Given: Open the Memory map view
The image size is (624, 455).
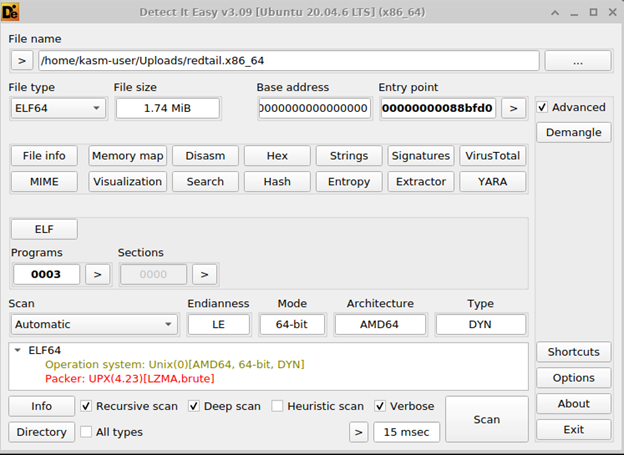Looking at the screenshot, I should coord(127,156).
